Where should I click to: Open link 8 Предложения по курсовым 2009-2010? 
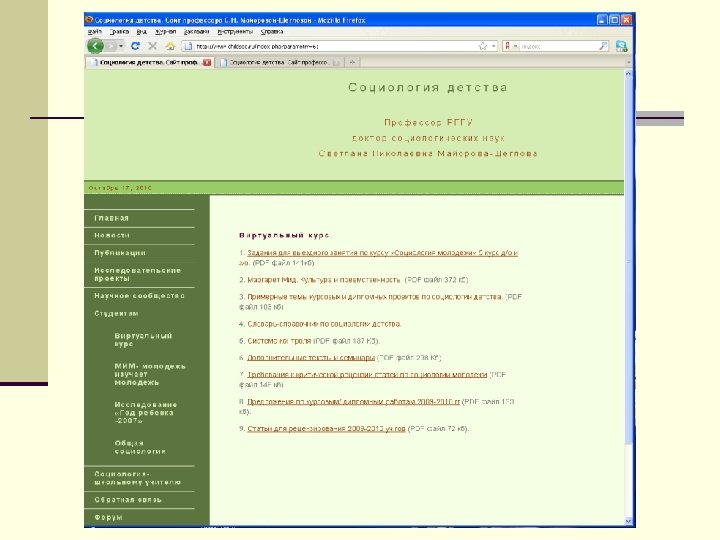tap(353, 402)
